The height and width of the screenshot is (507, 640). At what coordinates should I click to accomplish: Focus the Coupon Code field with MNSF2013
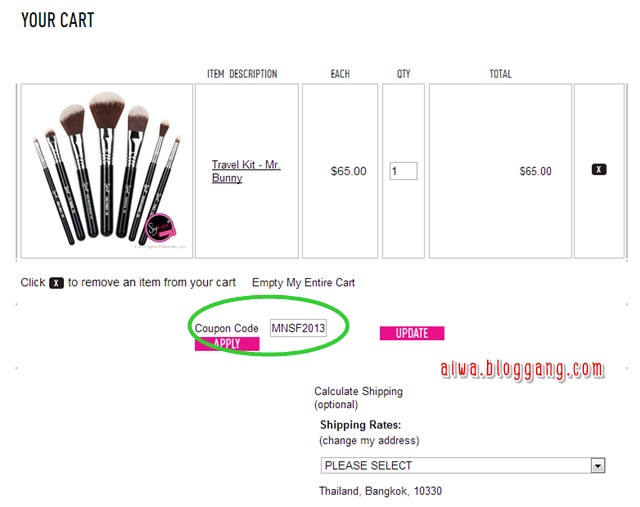pos(298,328)
